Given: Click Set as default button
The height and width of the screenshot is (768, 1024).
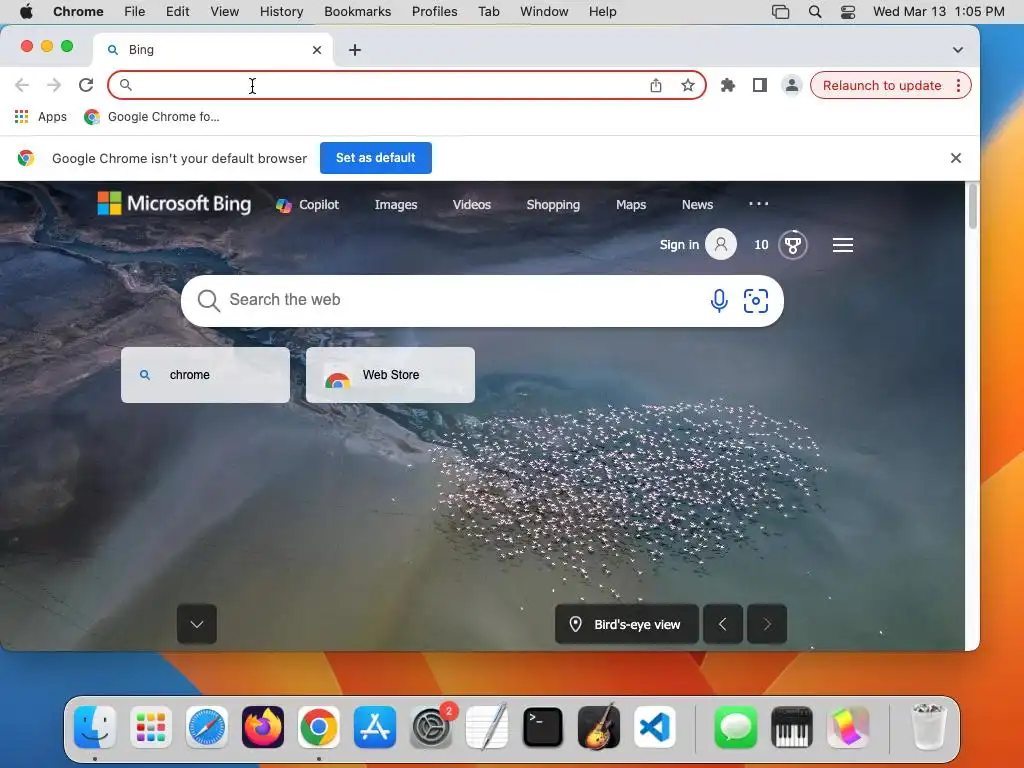Looking at the screenshot, I should (x=376, y=157).
